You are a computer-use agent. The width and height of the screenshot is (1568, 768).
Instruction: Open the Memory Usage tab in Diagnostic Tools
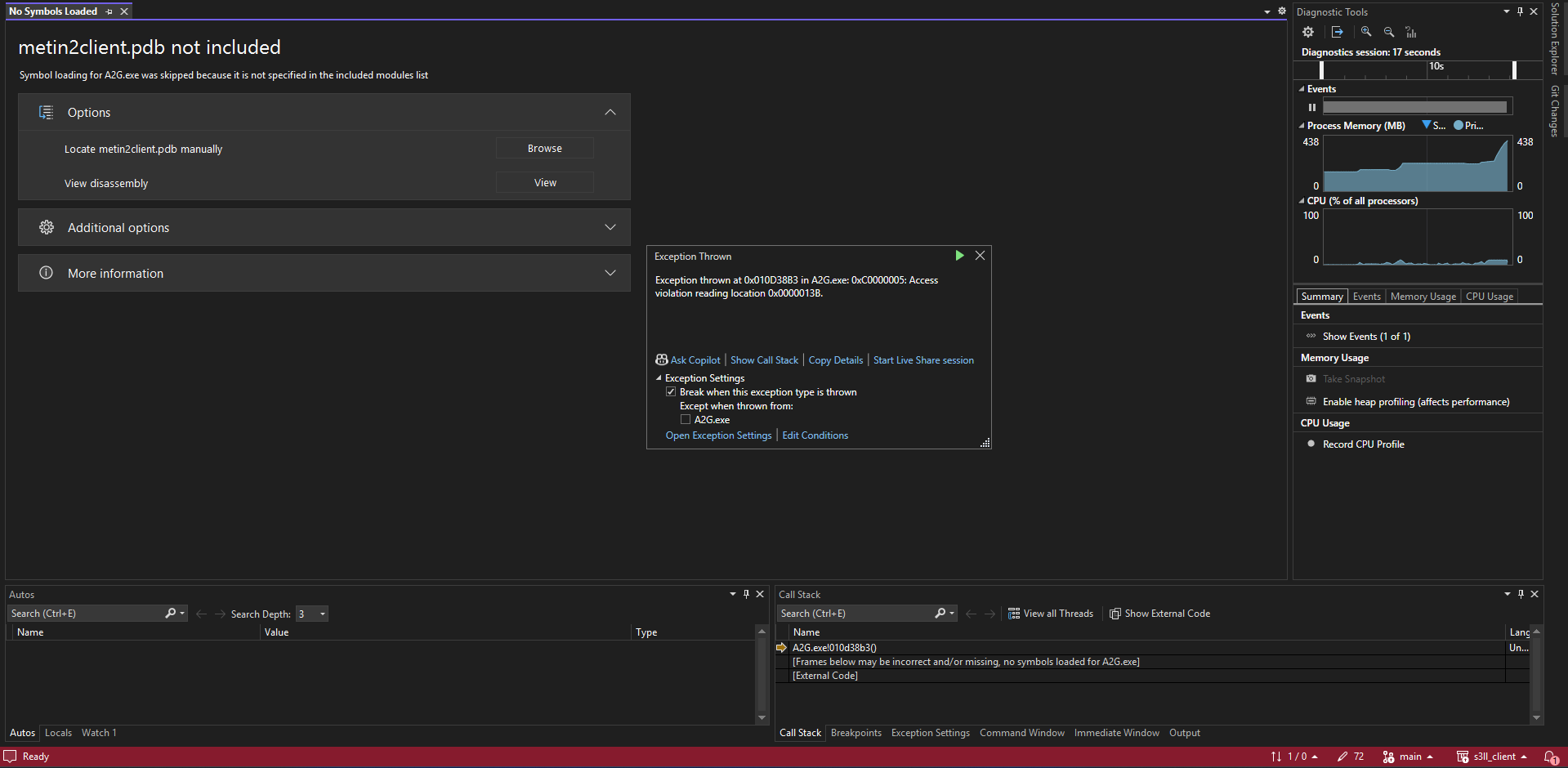click(1423, 297)
